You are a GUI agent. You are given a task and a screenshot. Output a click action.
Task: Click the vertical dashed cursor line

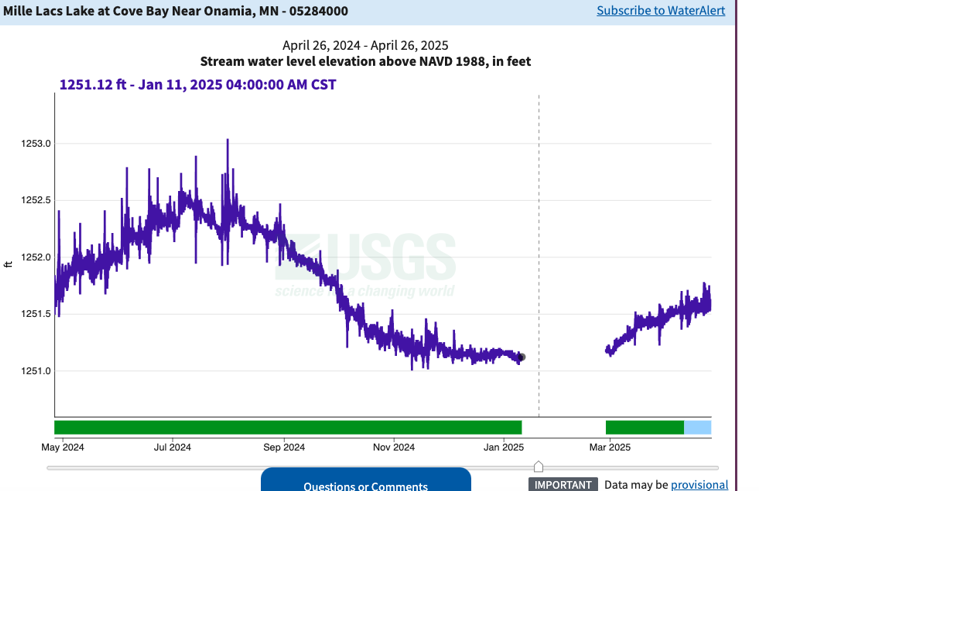[539, 250]
